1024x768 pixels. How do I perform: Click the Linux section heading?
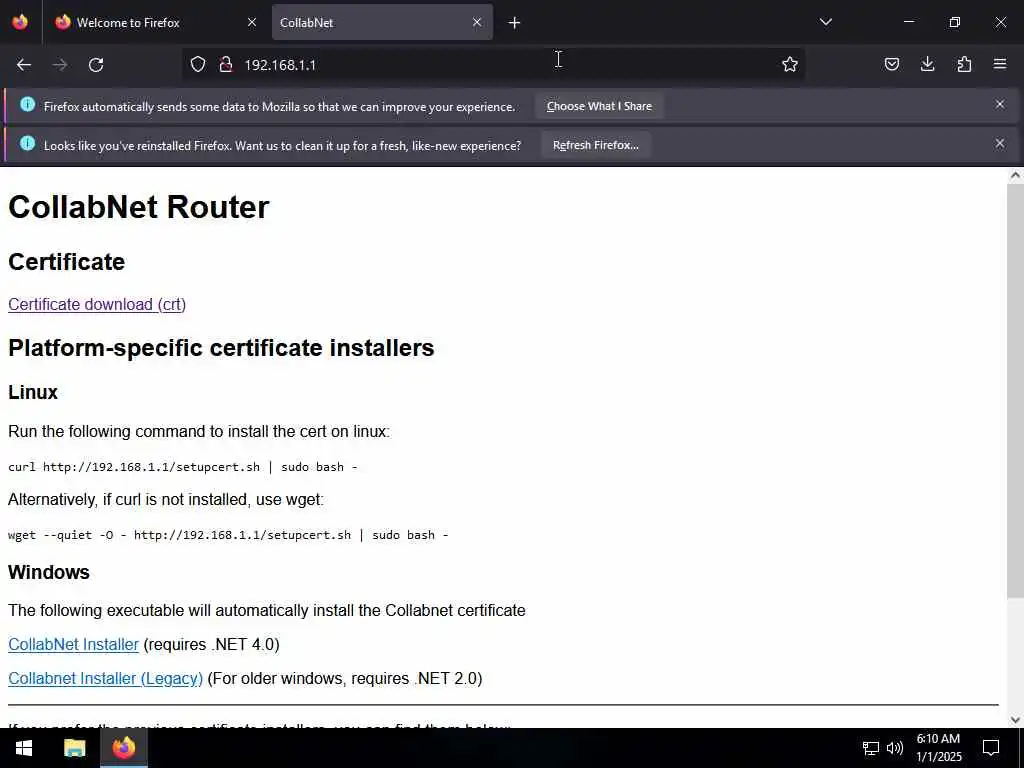(x=33, y=392)
